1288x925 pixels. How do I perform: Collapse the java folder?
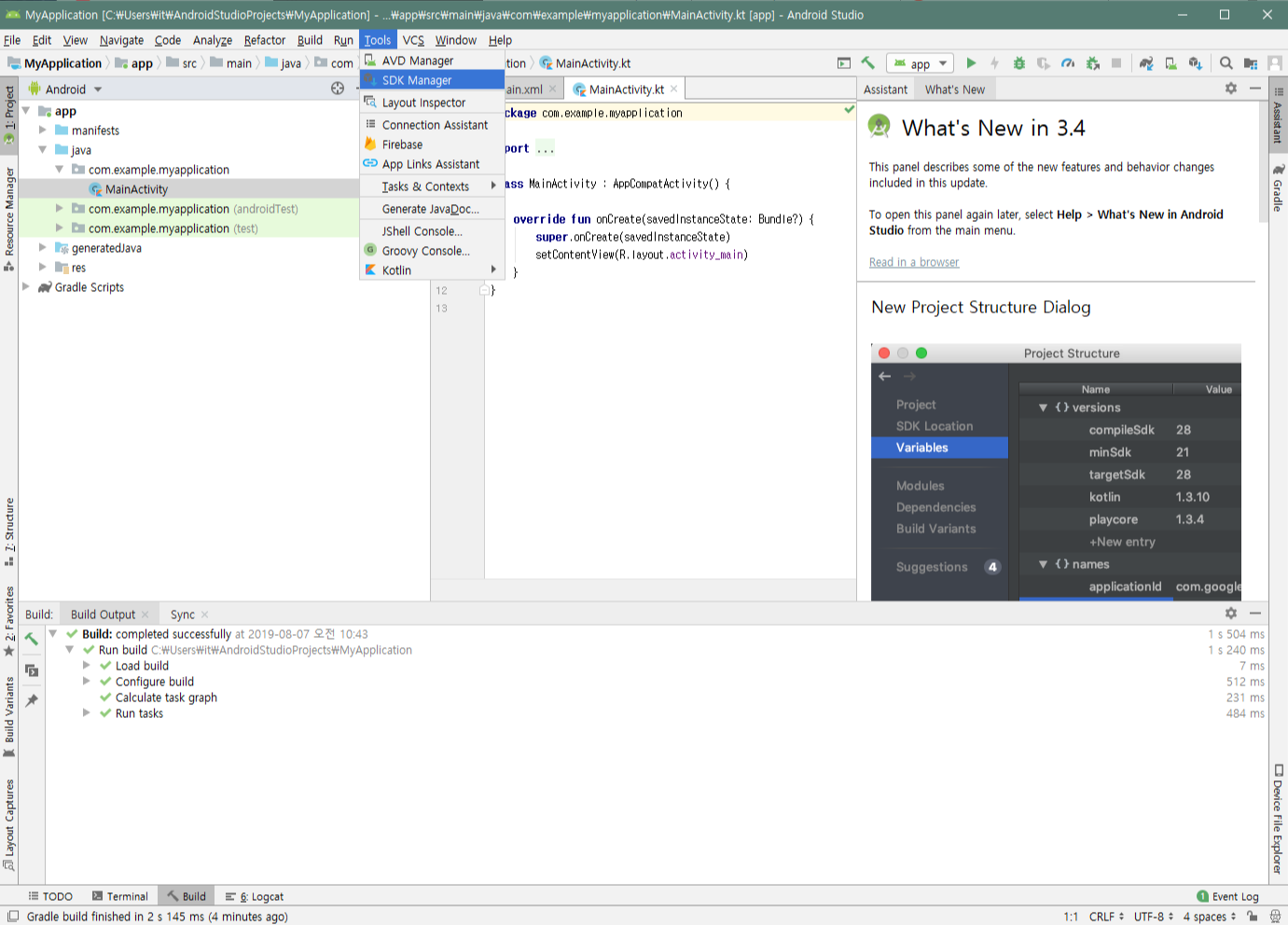coord(43,150)
